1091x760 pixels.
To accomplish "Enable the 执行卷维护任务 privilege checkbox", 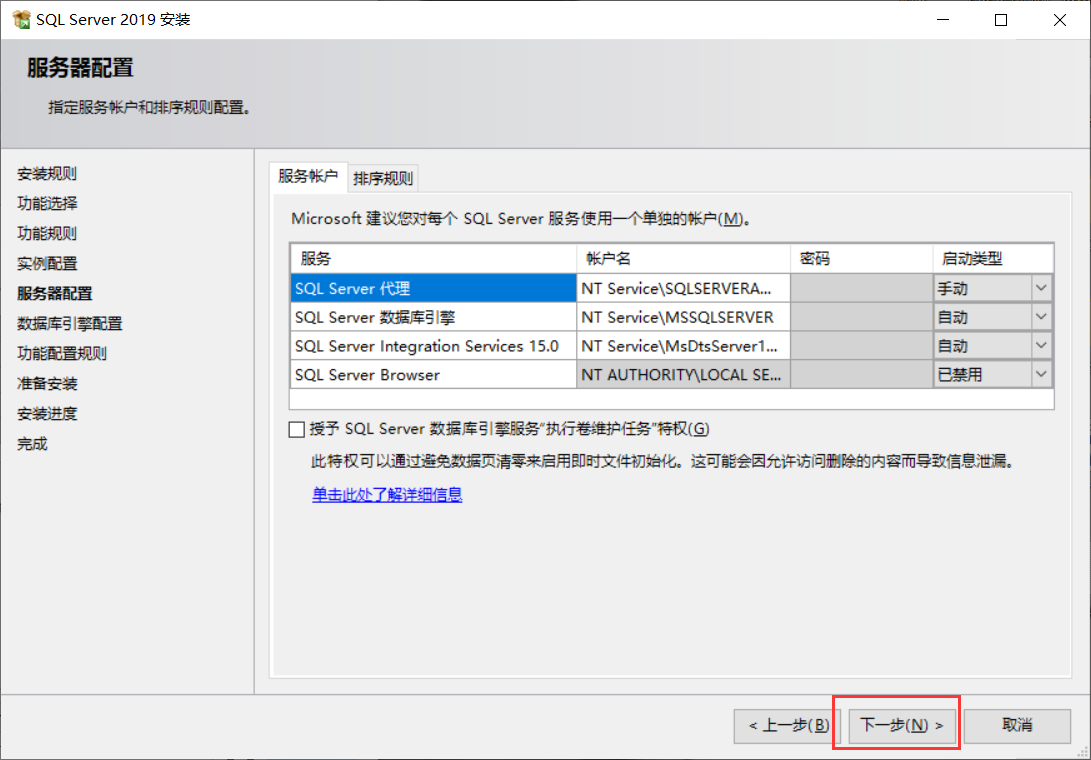I will pos(296,428).
